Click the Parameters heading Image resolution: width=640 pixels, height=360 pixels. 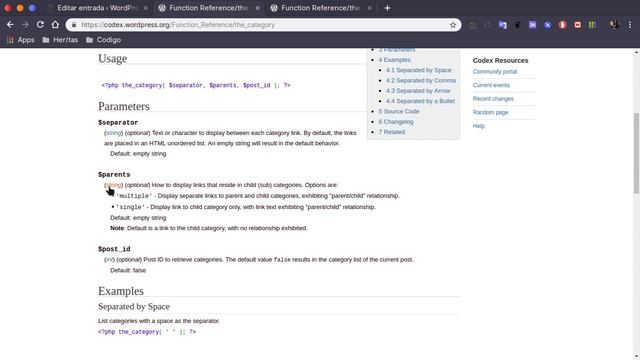pyautogui.click(x=124, y=107)
